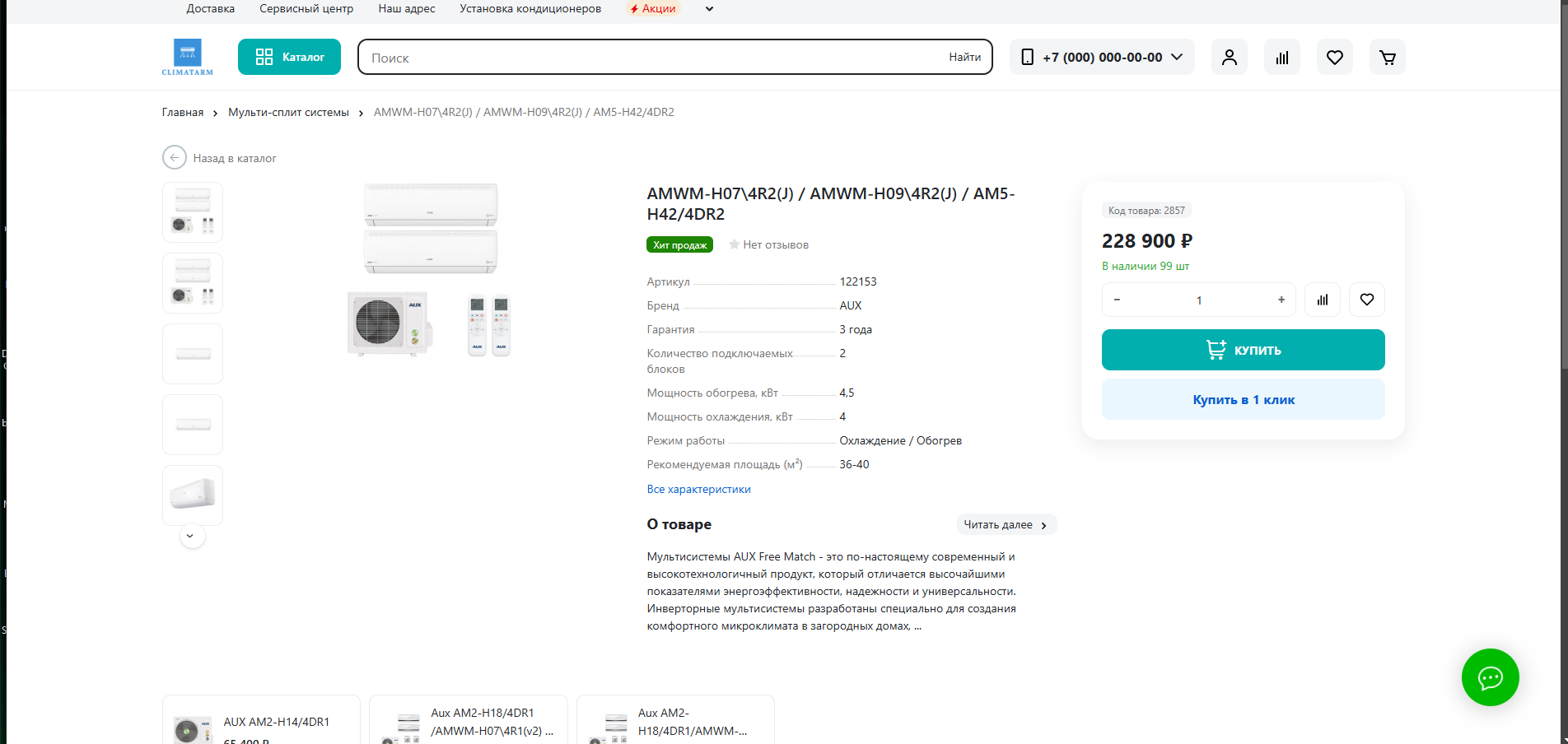Decrease quantity with minus button
This screenshot has width=1568, height=744.
tap(1117, 300)
